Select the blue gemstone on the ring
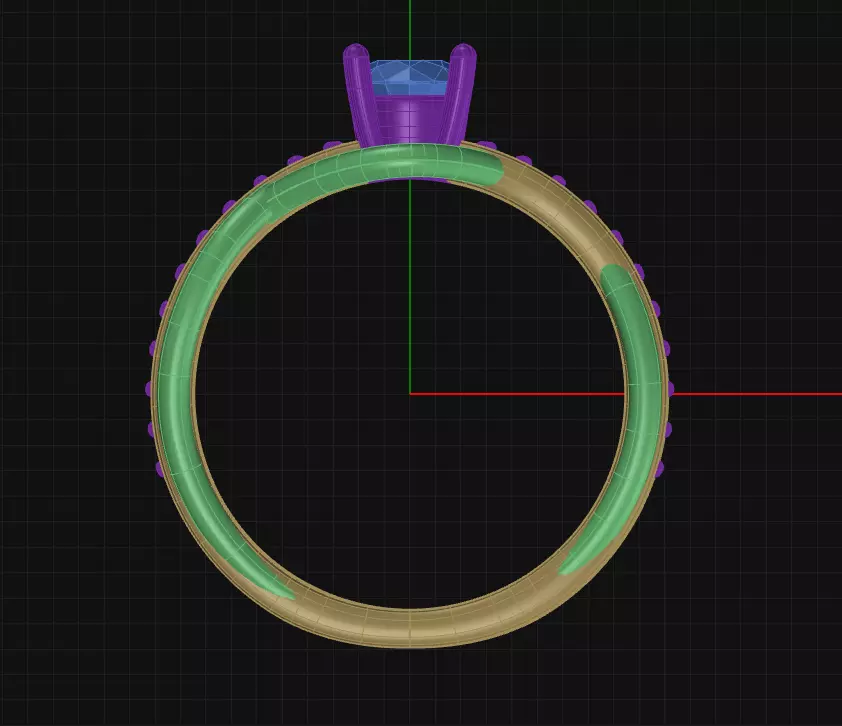 tap(409, 78)
